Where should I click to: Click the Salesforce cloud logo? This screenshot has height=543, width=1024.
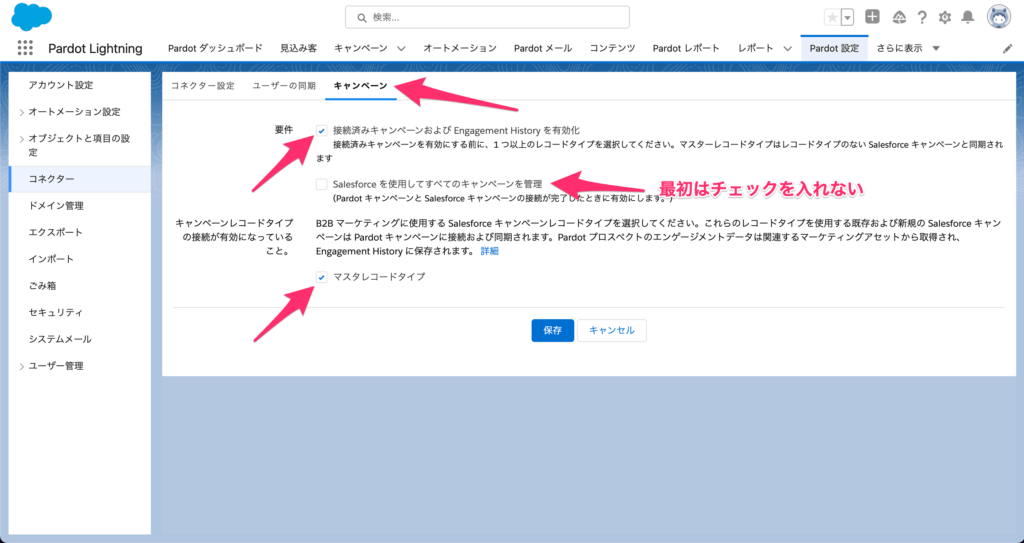[x=32, y=17]
